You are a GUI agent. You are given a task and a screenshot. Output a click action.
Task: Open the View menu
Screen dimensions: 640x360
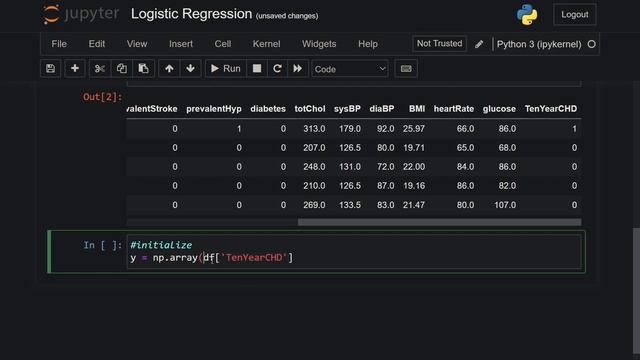(x=137, y=44)
